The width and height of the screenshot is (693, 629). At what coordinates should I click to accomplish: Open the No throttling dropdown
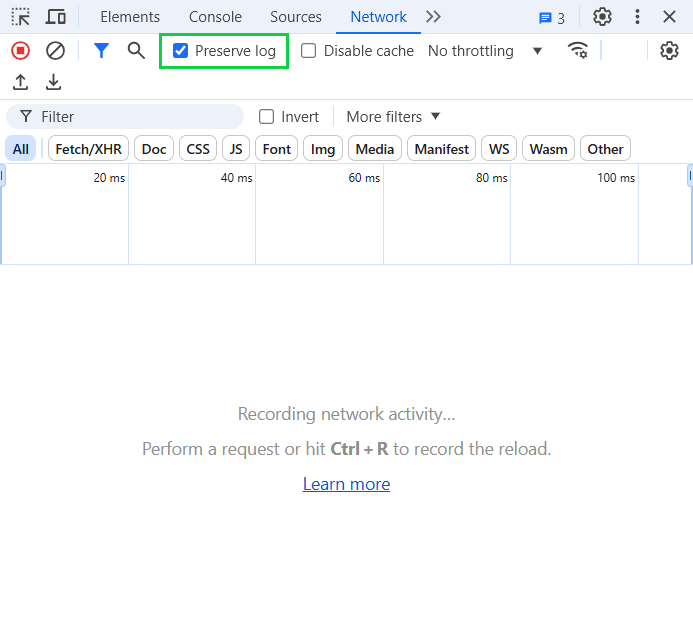[484, 51]
